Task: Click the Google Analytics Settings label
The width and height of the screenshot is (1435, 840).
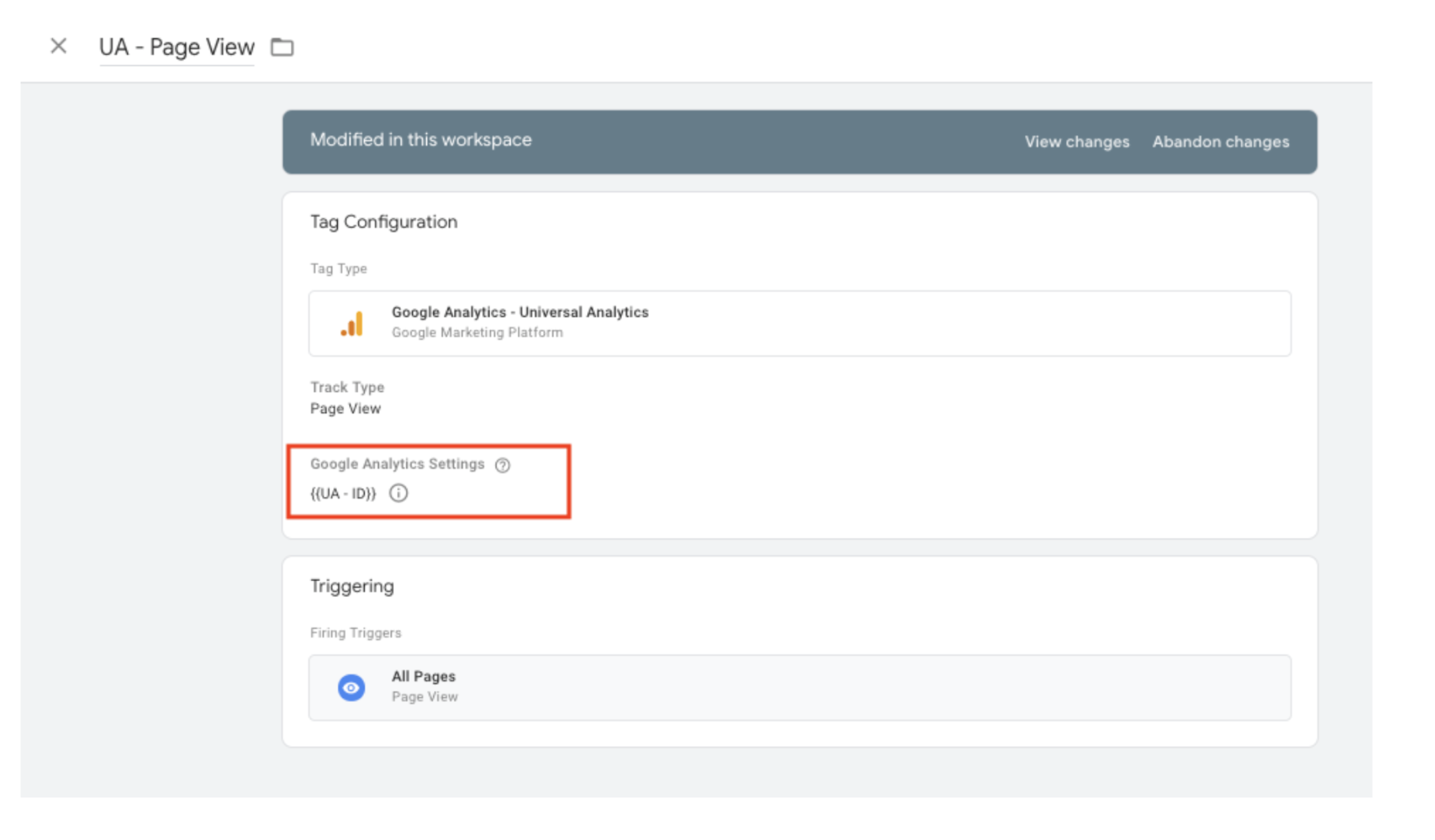Action: pyautogui.click(x=397, y=465)
